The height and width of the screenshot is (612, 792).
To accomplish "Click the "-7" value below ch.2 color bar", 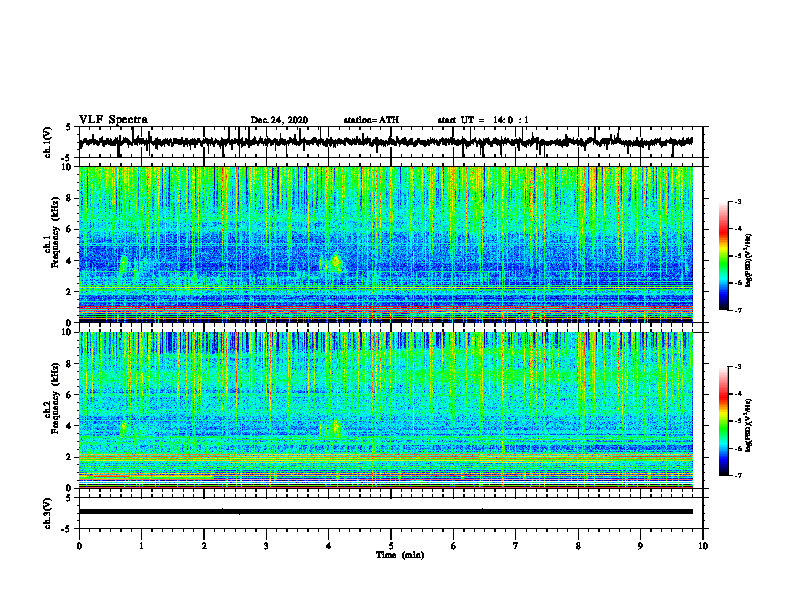I will coord(737,476).
